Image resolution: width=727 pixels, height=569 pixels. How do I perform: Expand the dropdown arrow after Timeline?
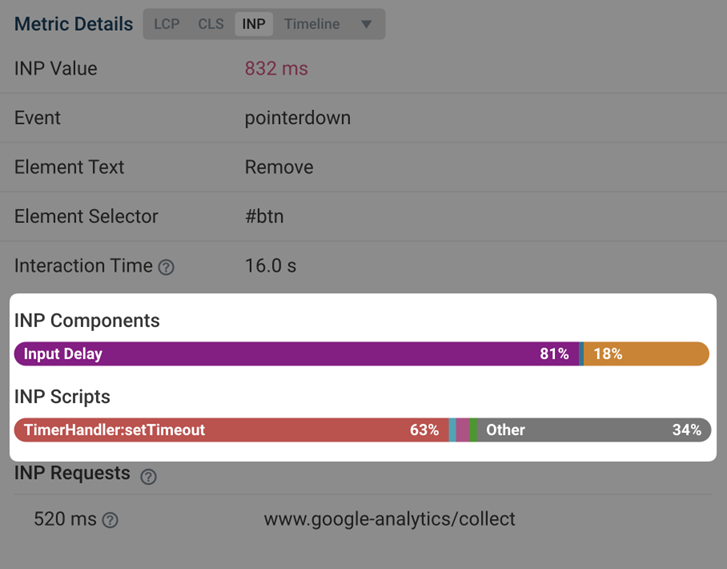[x=366, y=24]
